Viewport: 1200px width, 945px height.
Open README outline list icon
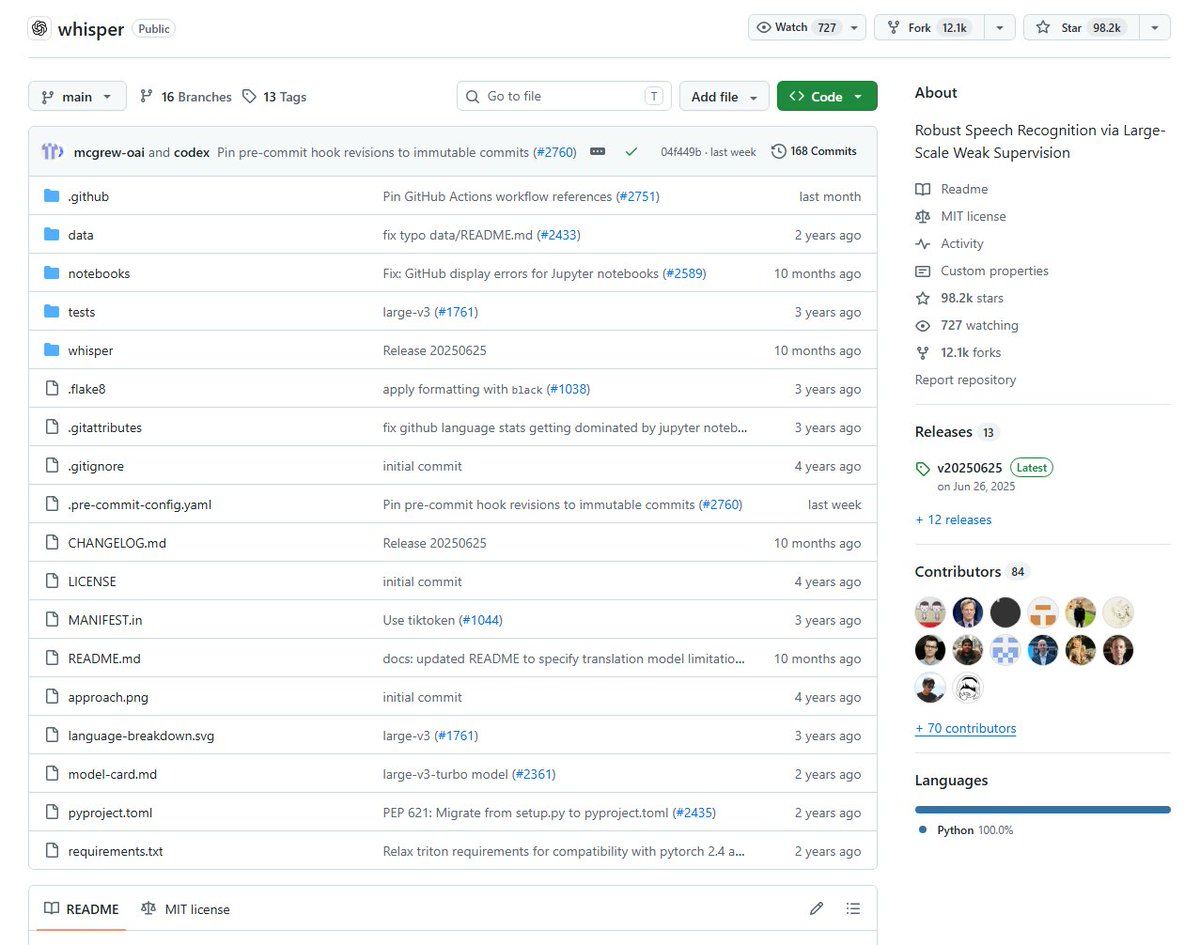coord(853,909)
